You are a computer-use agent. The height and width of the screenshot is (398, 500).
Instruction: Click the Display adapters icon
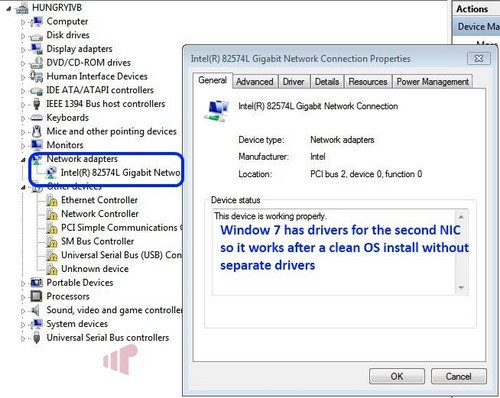coord(37,49)
